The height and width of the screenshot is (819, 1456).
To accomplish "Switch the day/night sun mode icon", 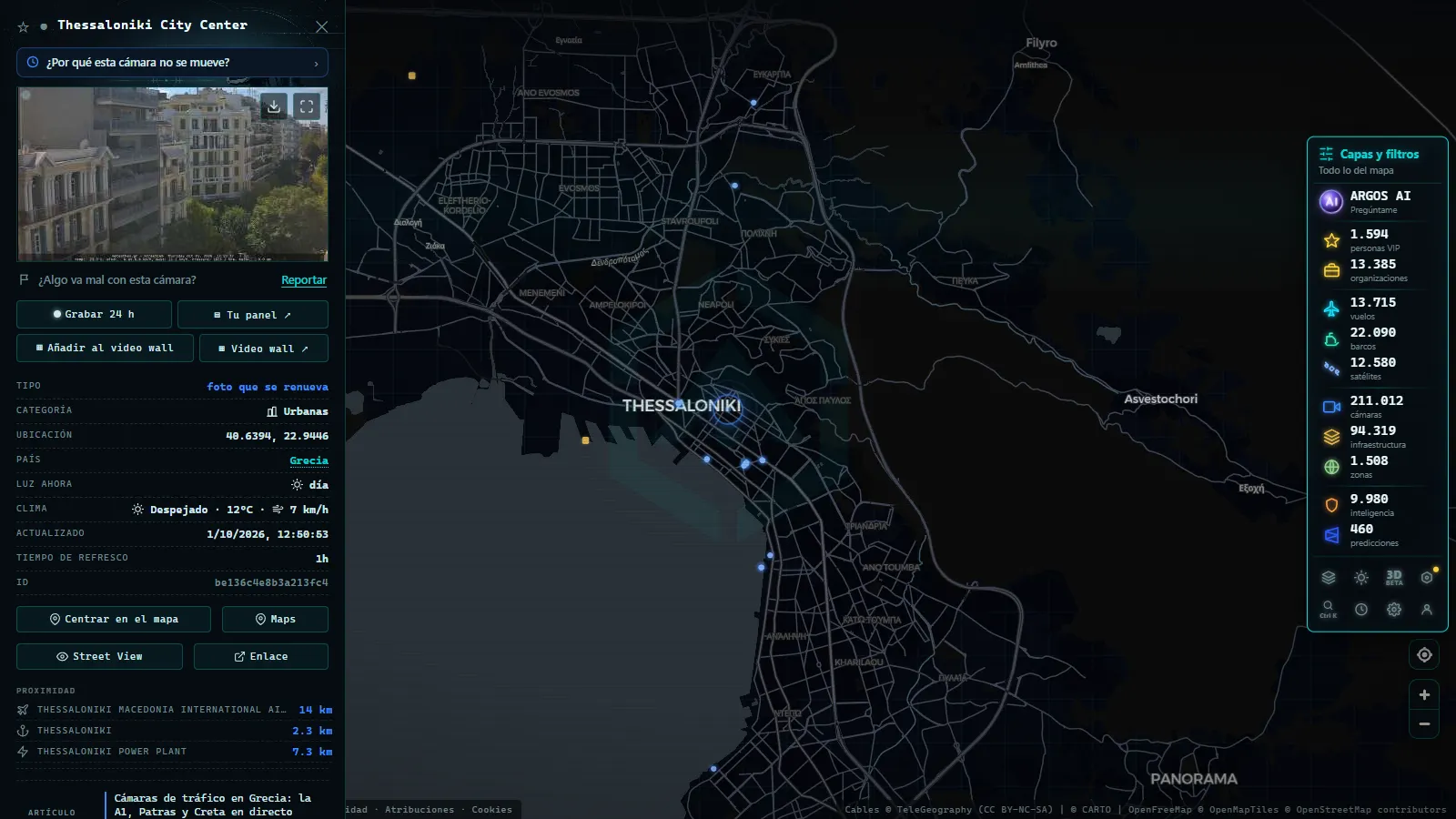I will [x=1361, y=577].
